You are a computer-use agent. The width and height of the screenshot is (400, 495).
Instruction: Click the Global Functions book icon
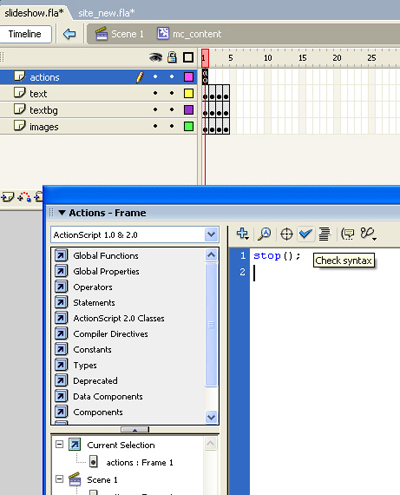point(61,255)
